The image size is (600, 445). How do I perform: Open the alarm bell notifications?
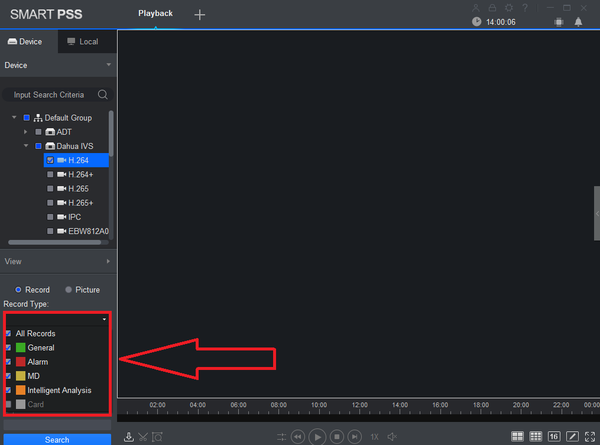click(x=578, y=22)
